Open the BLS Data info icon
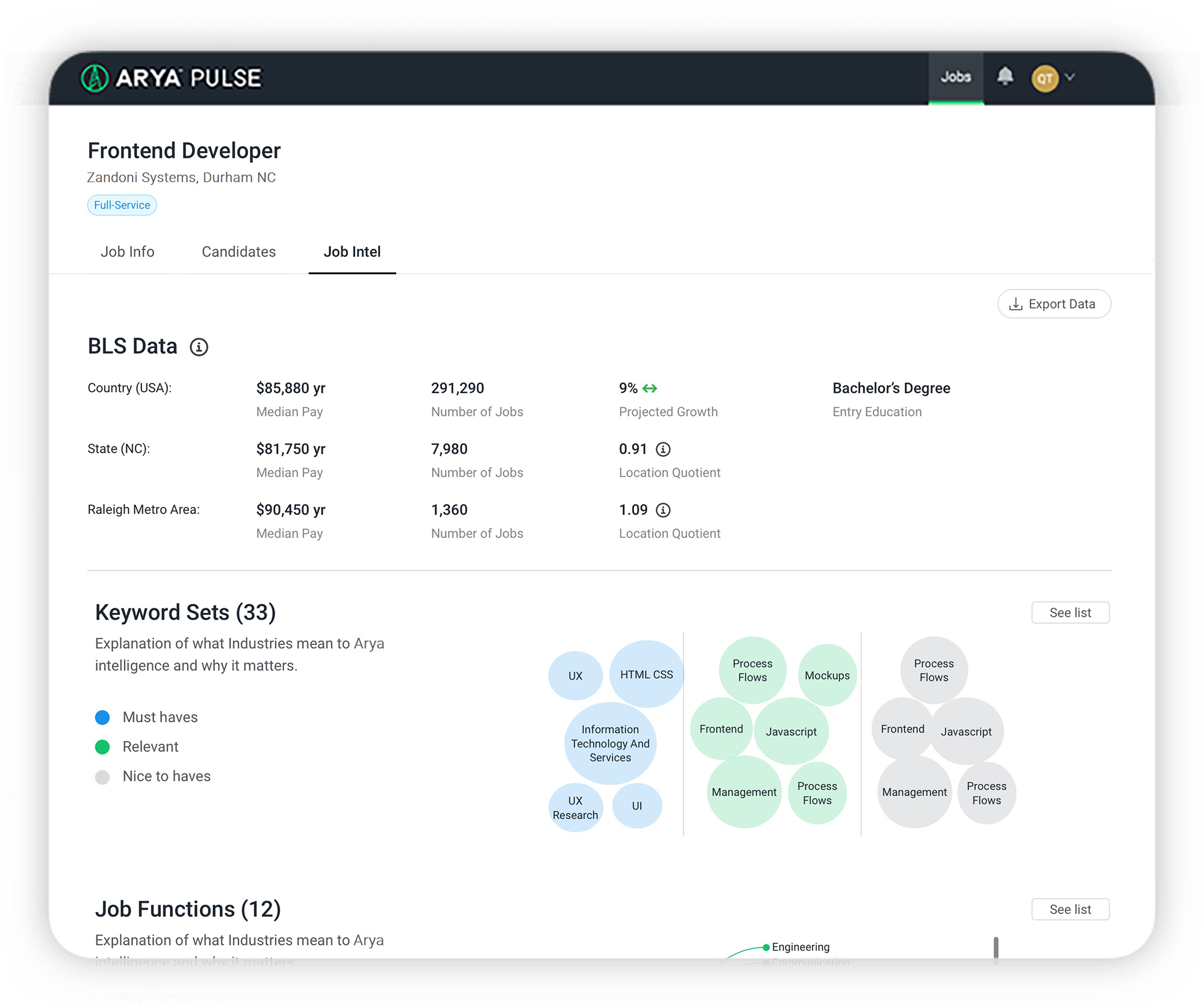Screen dimensions: 1204x1007 [199, 347]
